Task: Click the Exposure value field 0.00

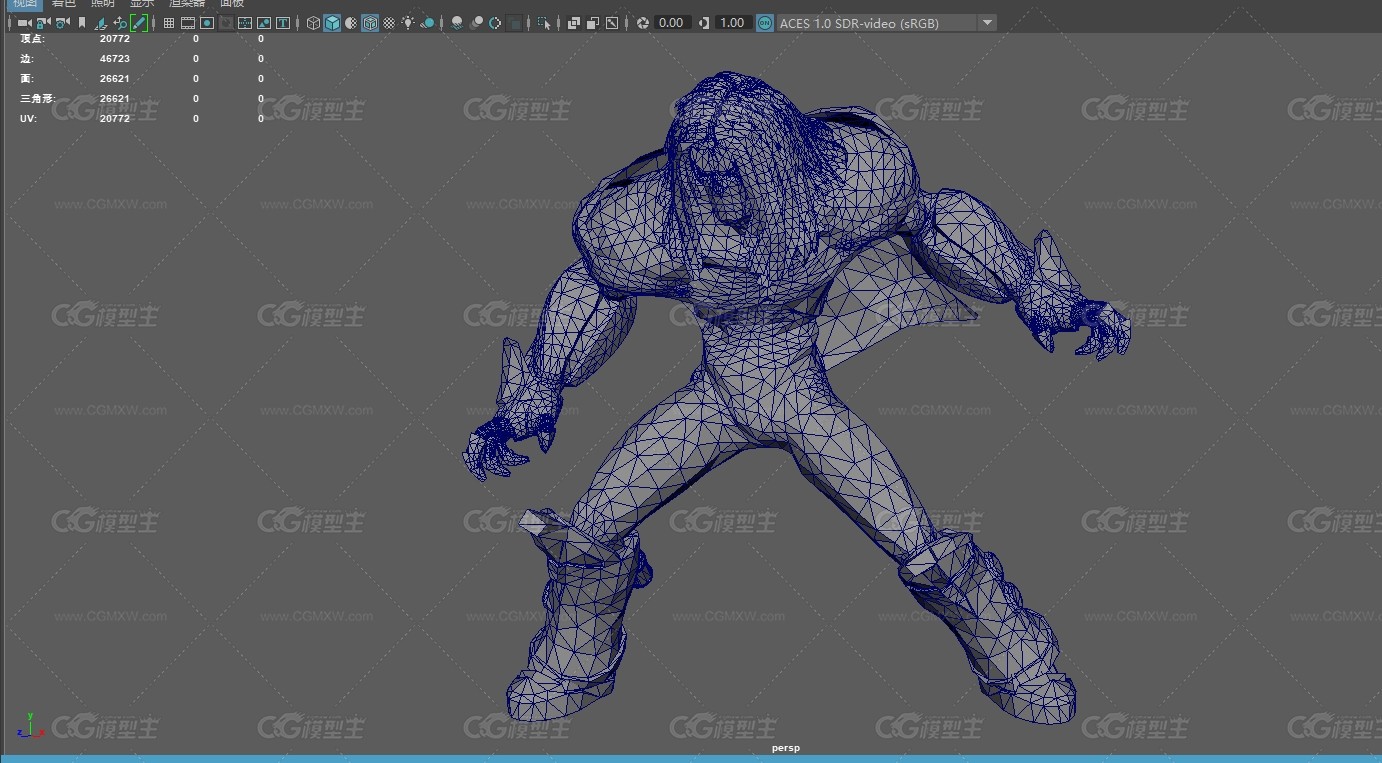Action: pyautogui.click(x=672, y=23)
